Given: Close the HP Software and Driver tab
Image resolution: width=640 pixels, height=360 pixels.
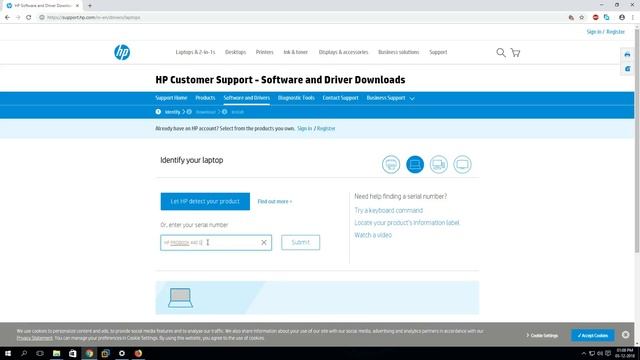Looking at the screenshot, I should point(77,6).
